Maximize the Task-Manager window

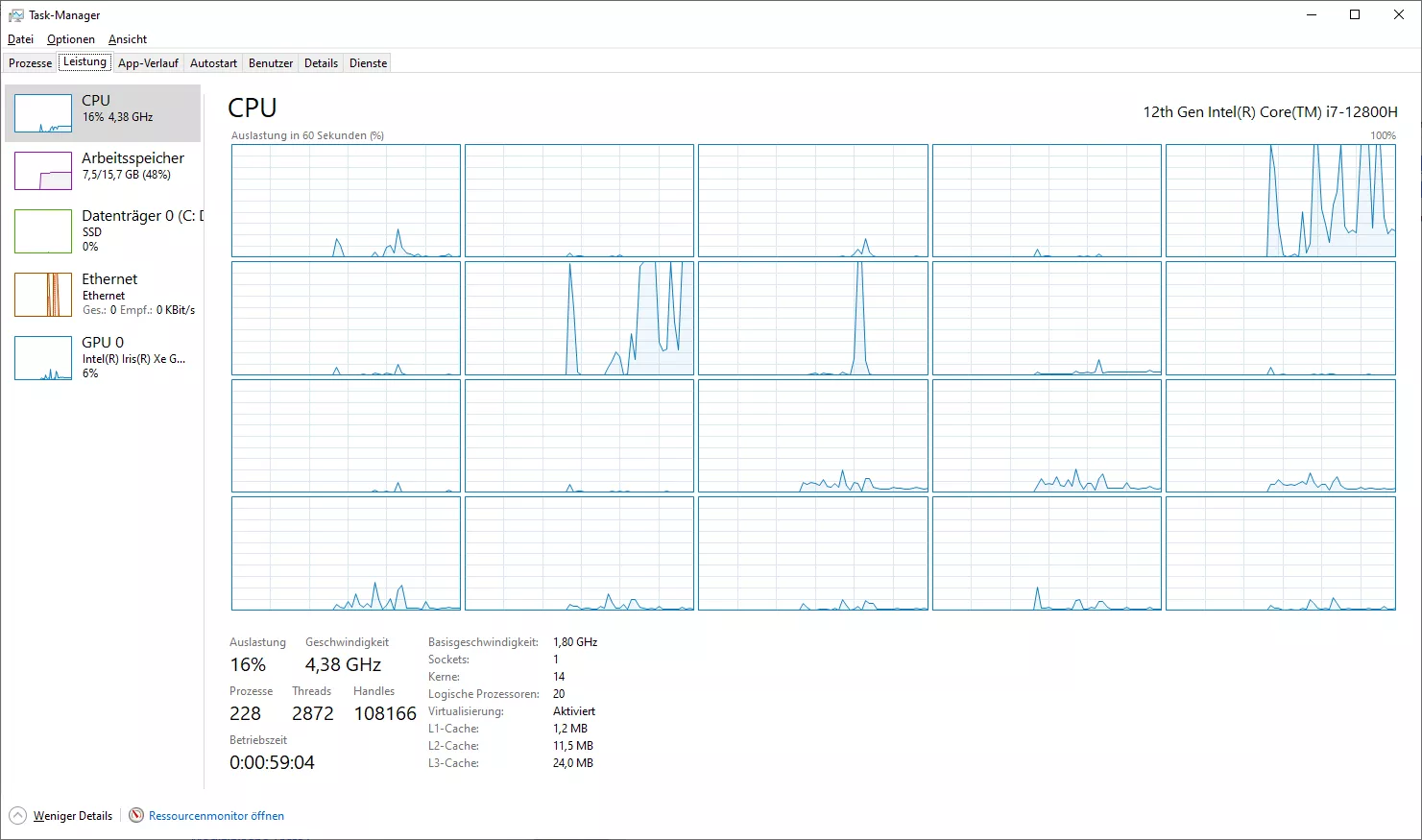click(x=1355, y=14)
